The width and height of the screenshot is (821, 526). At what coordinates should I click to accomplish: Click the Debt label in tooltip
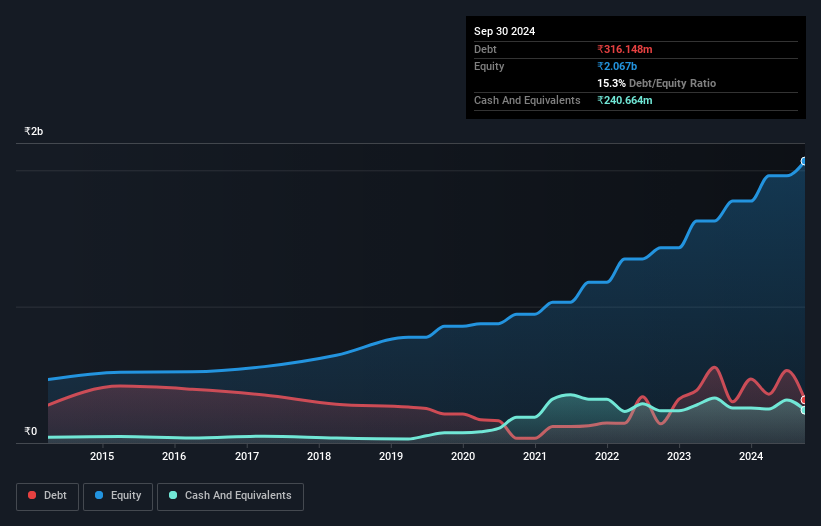485,49
